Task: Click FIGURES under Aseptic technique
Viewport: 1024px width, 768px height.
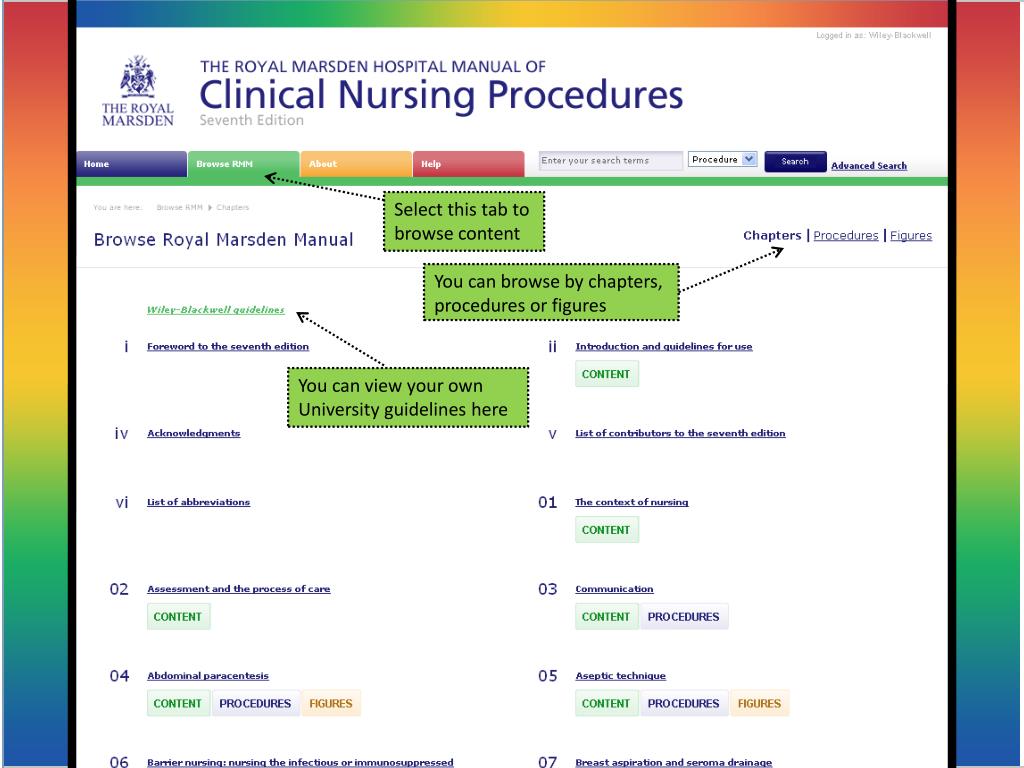Action: click(x=759, y=703)
